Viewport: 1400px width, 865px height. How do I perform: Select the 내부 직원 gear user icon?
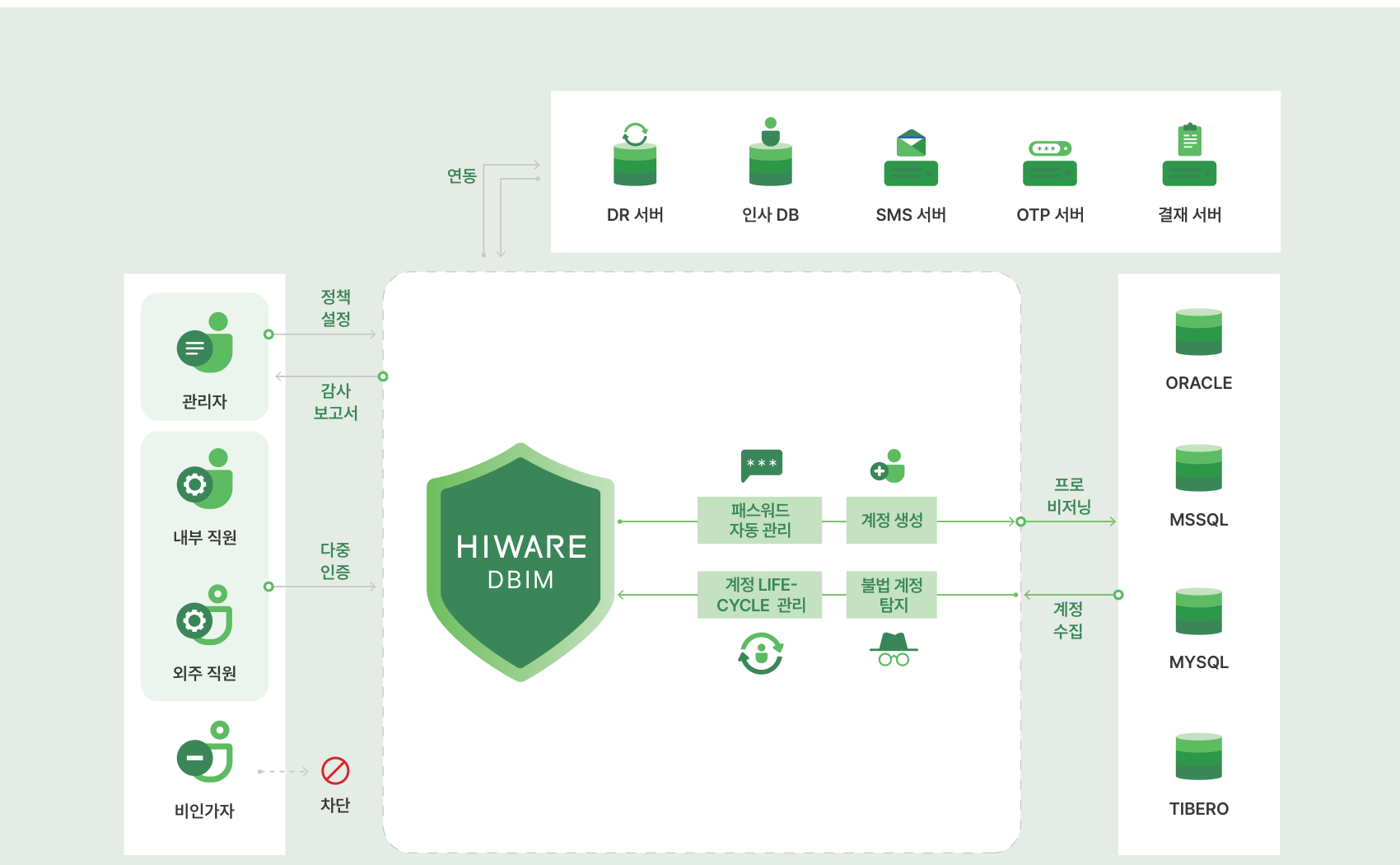(x=205, y=479)
